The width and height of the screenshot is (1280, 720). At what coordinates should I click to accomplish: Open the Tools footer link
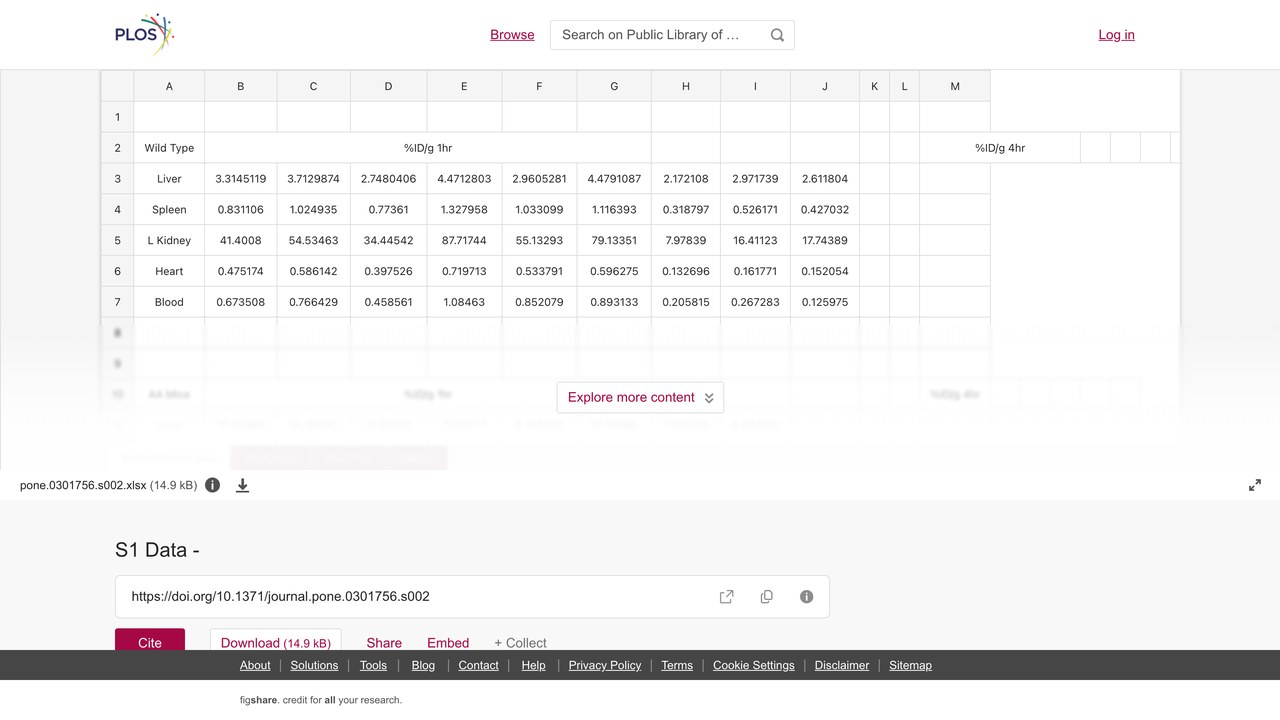373,665
